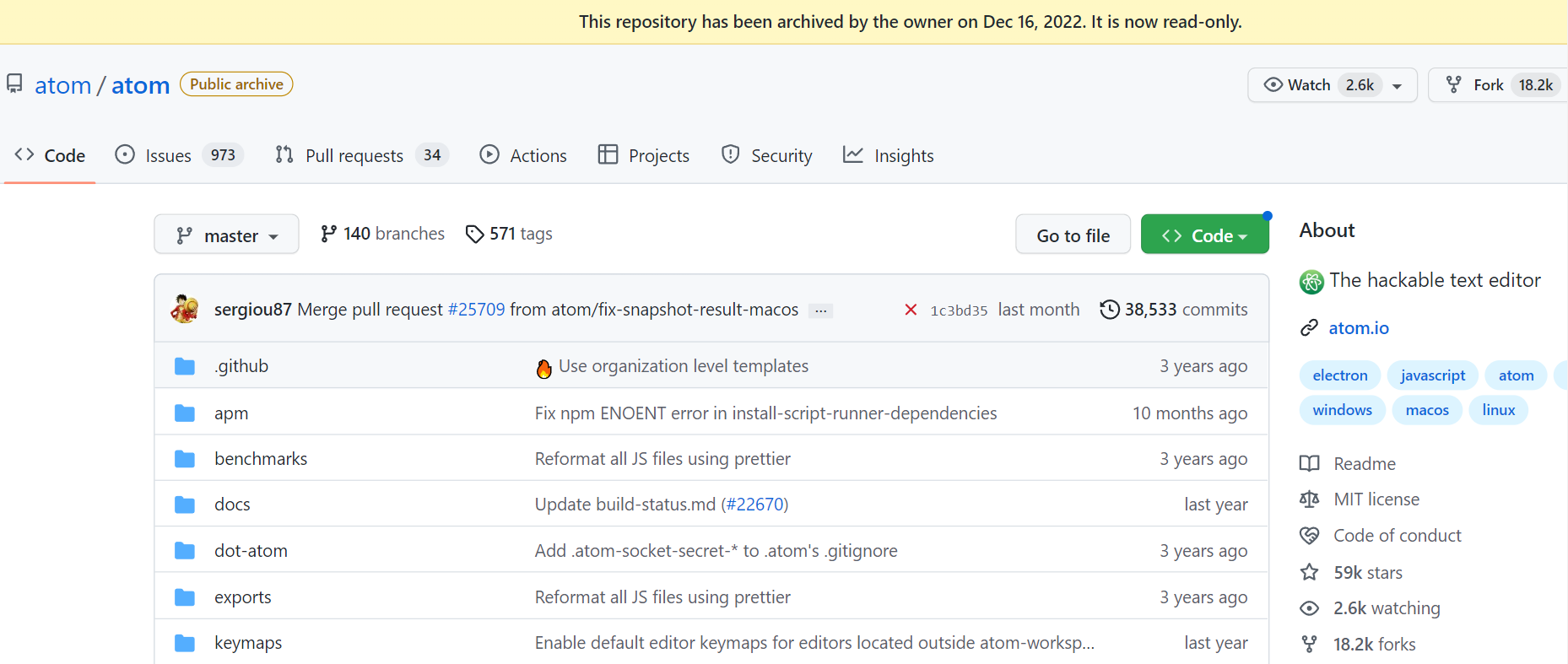1568x664 pixels.
Task: Open the docs folder
Action: coord(232,505)
